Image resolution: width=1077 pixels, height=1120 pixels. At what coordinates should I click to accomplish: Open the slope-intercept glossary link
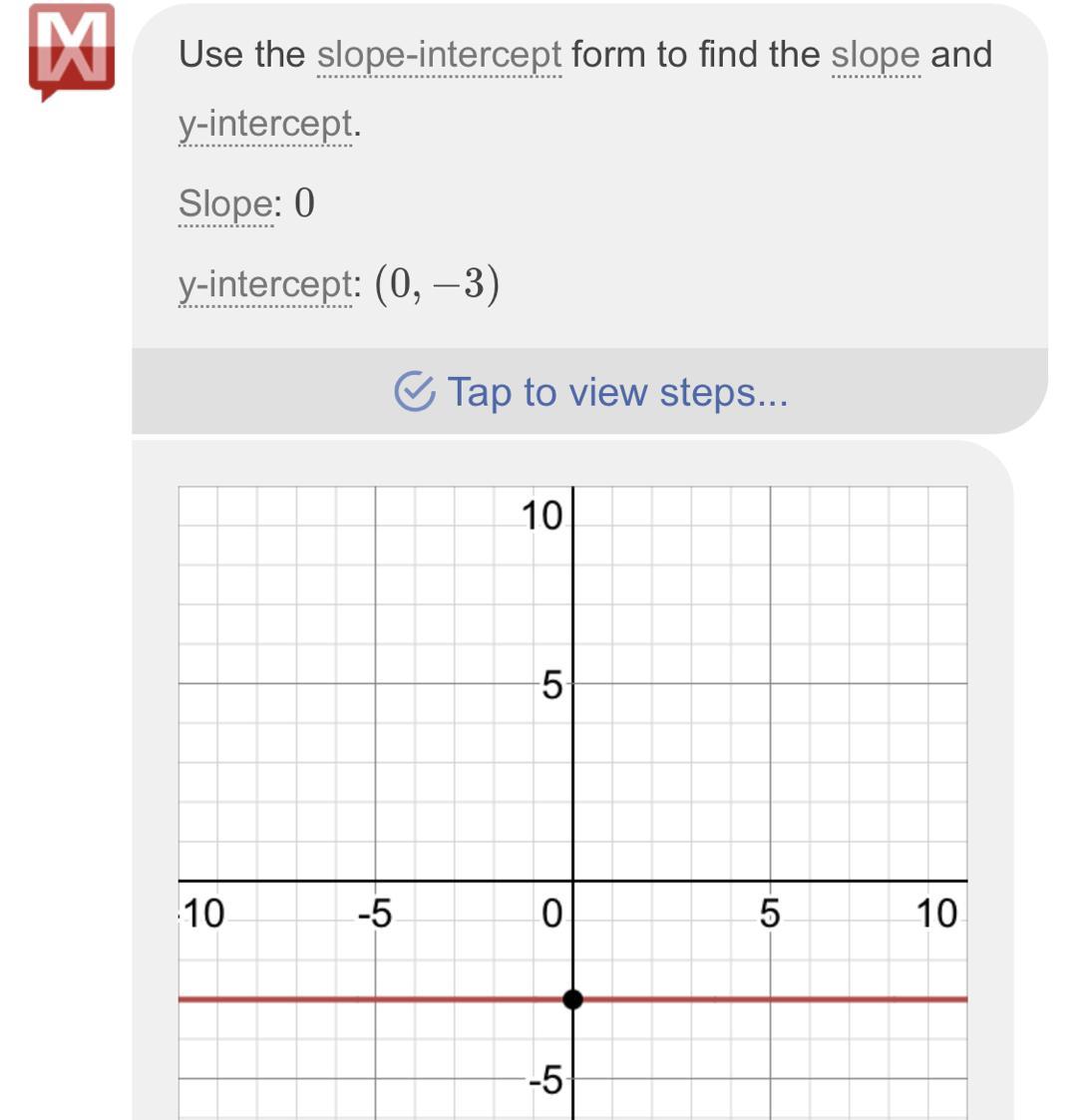pyautogui.click(x=439, y=55)
